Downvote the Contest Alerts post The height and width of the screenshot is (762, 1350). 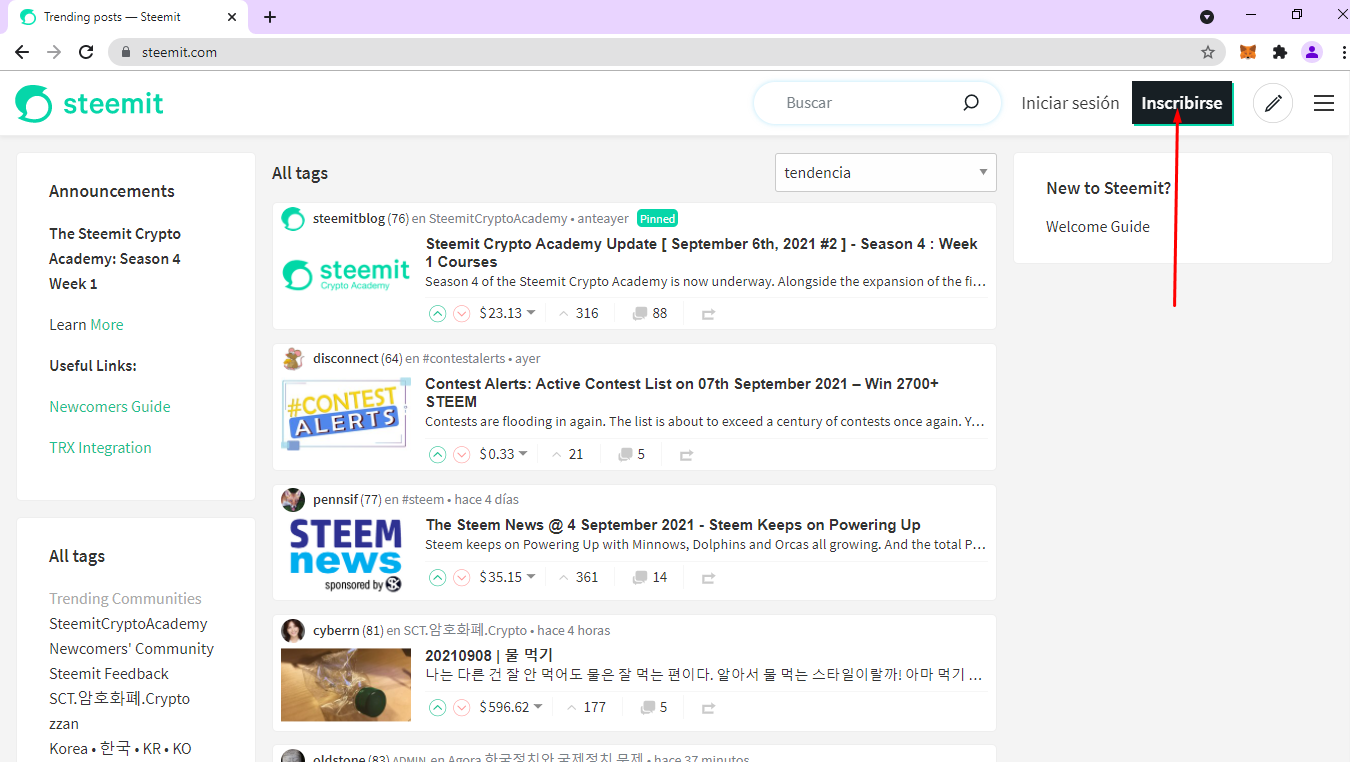[461, 454]
